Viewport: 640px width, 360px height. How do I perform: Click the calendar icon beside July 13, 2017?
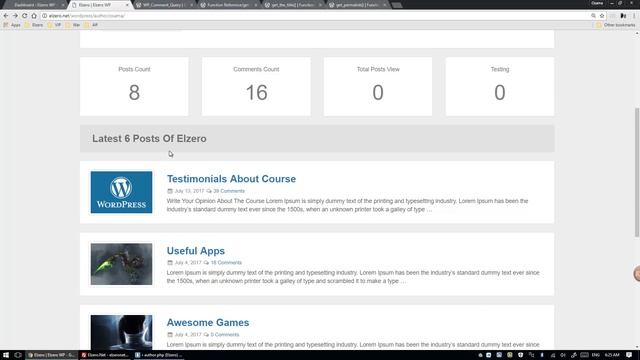coord(170,191)
